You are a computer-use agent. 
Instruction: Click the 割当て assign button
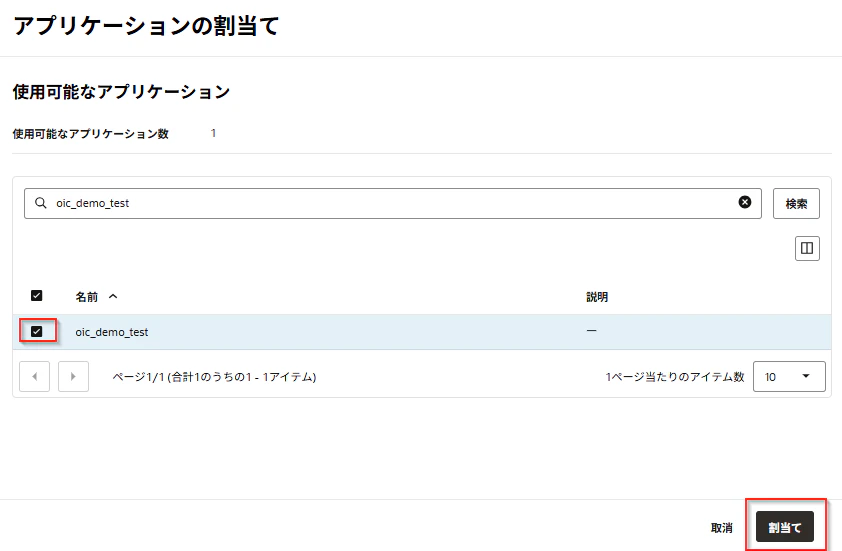(x=785, y=527)
